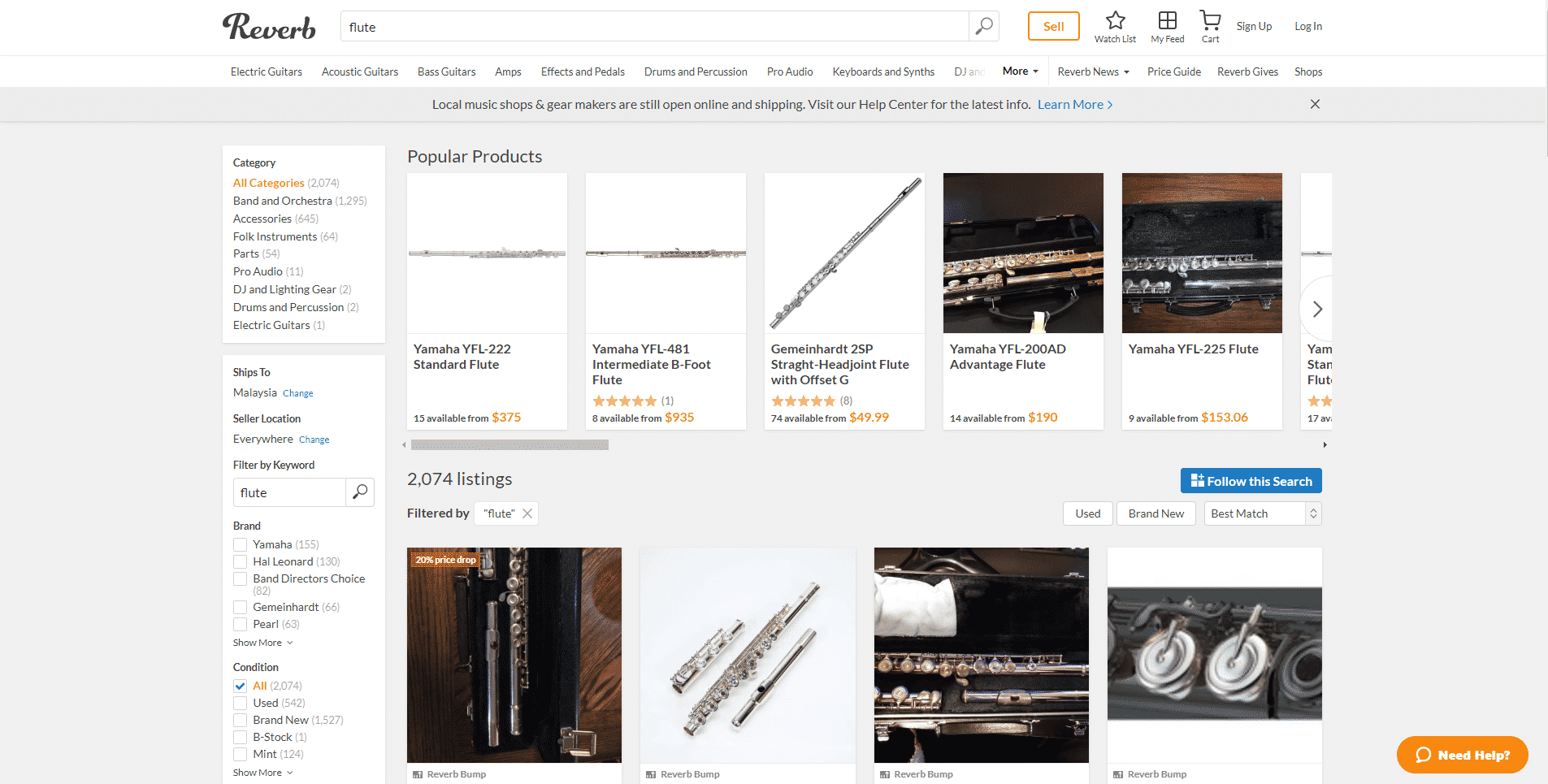Open Pro Audio menu
The height and width of the screenshot is (784, 1548).
[790, 71]
